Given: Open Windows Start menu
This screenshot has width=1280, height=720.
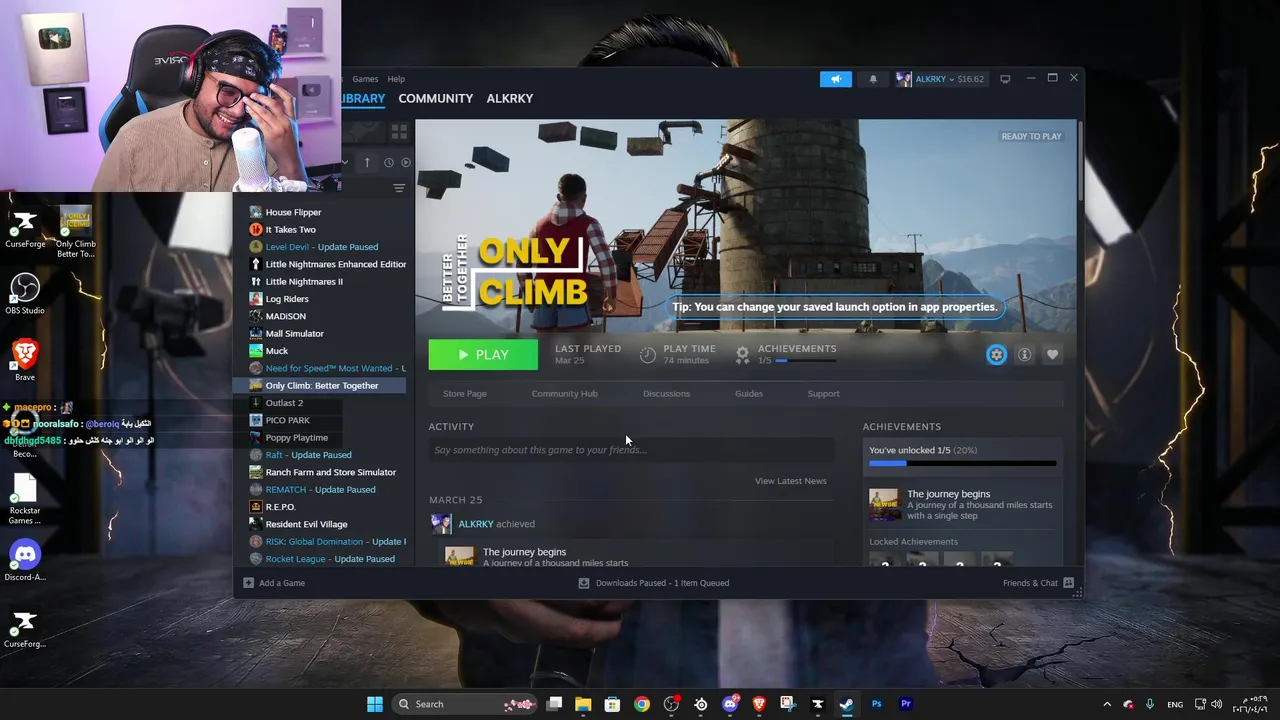Looking at the screenshot, I should (374, 704).
